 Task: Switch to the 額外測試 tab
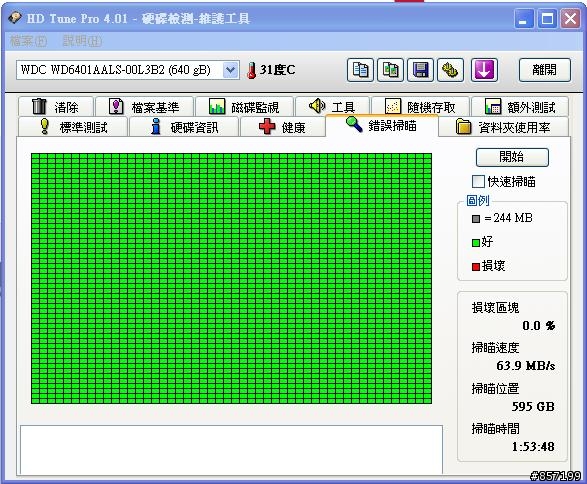coord(520,107)
